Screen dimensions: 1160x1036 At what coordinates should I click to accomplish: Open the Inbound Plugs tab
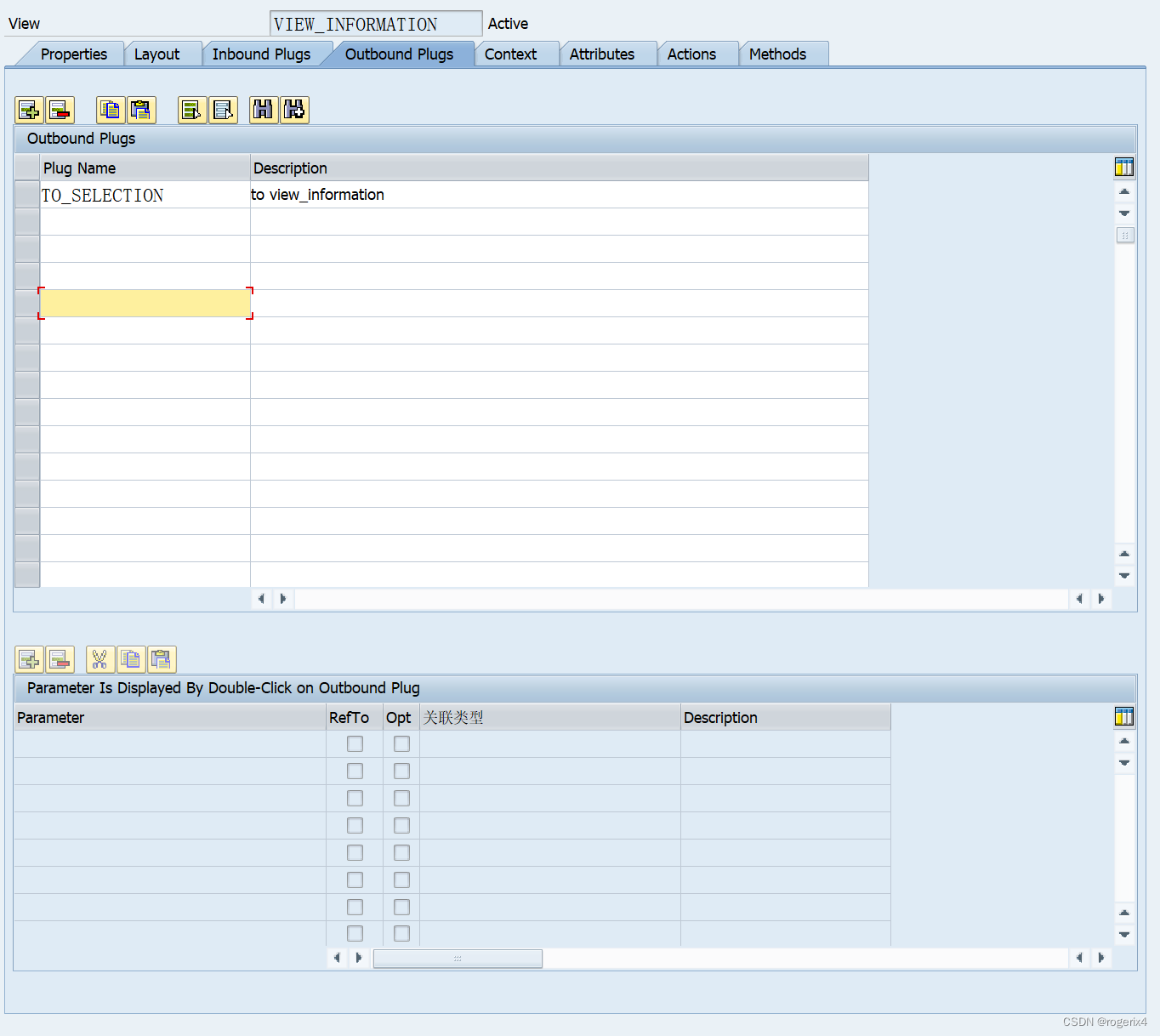point(261,54)
